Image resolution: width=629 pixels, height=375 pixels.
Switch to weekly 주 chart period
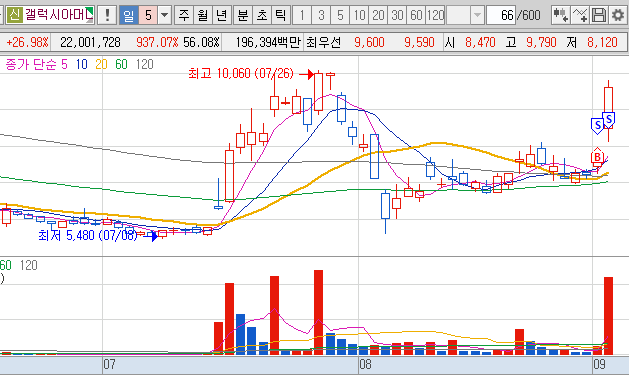pyautogui.click(x=184, y=15)
